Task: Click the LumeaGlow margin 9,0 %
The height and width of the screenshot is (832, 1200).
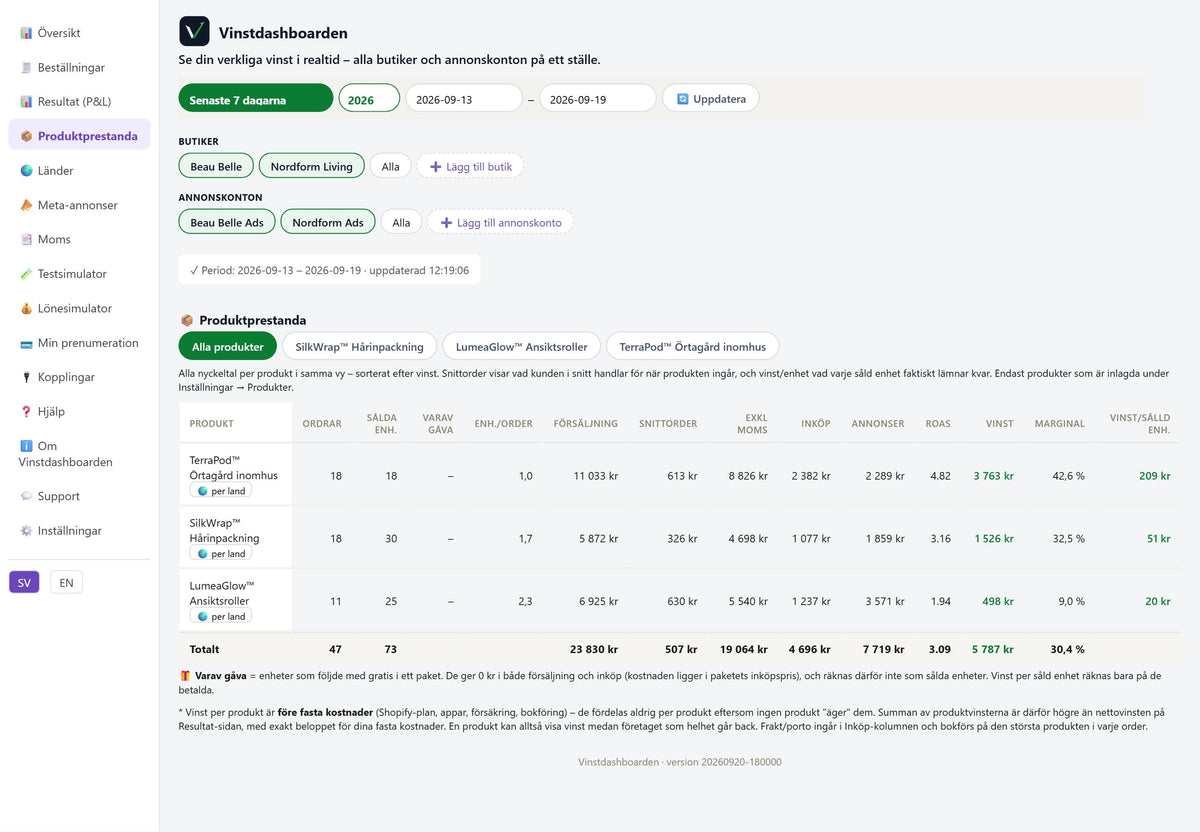Action: pyautogui.click(x=1071, y=602)
